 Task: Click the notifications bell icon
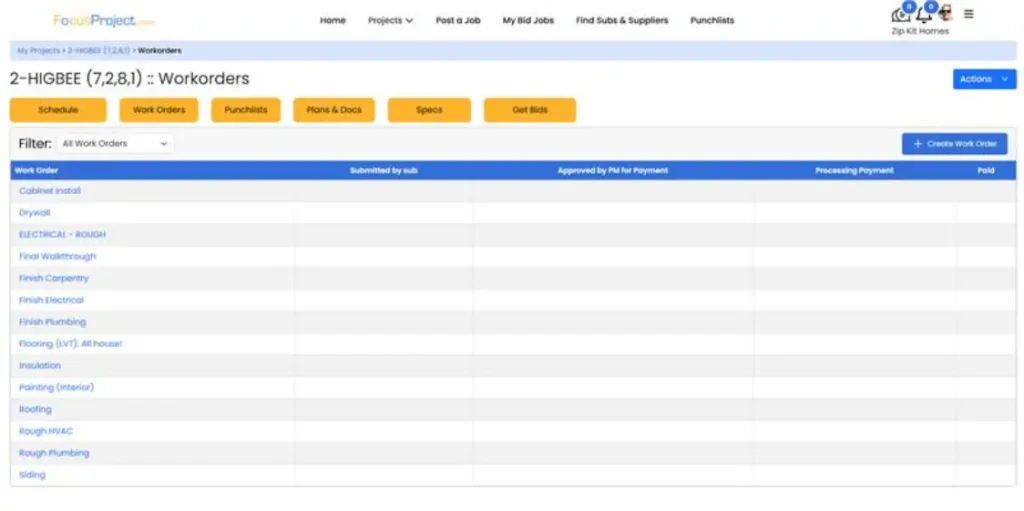coord(923,15)
